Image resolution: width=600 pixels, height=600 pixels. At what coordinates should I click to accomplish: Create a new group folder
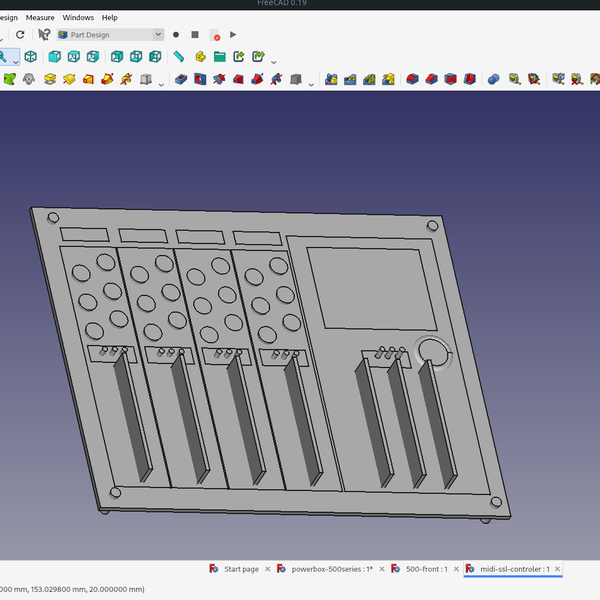pyautogui.click(x=219, y=57)
